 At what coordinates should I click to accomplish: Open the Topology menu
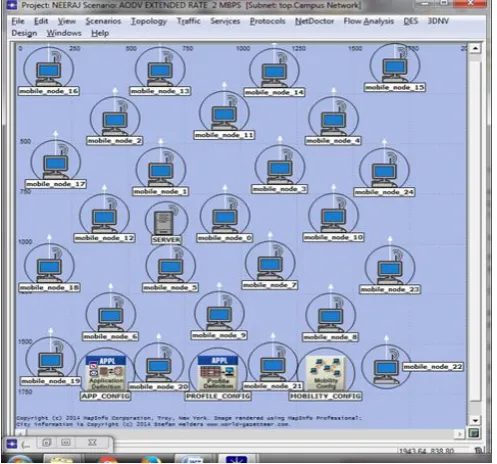pos(149,21)
